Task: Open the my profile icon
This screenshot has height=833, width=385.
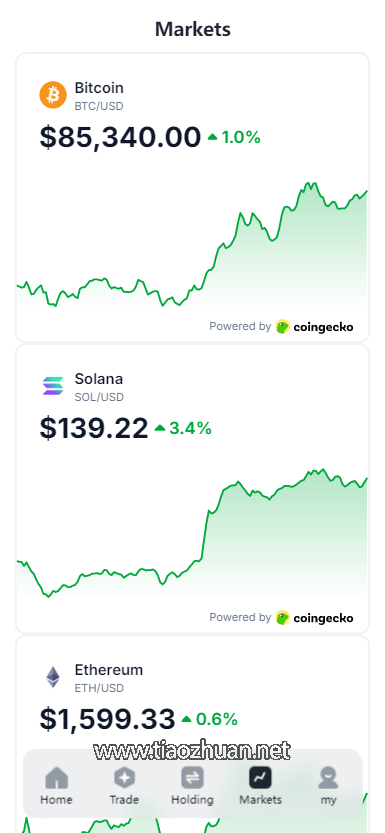Action: click(328, 778)
